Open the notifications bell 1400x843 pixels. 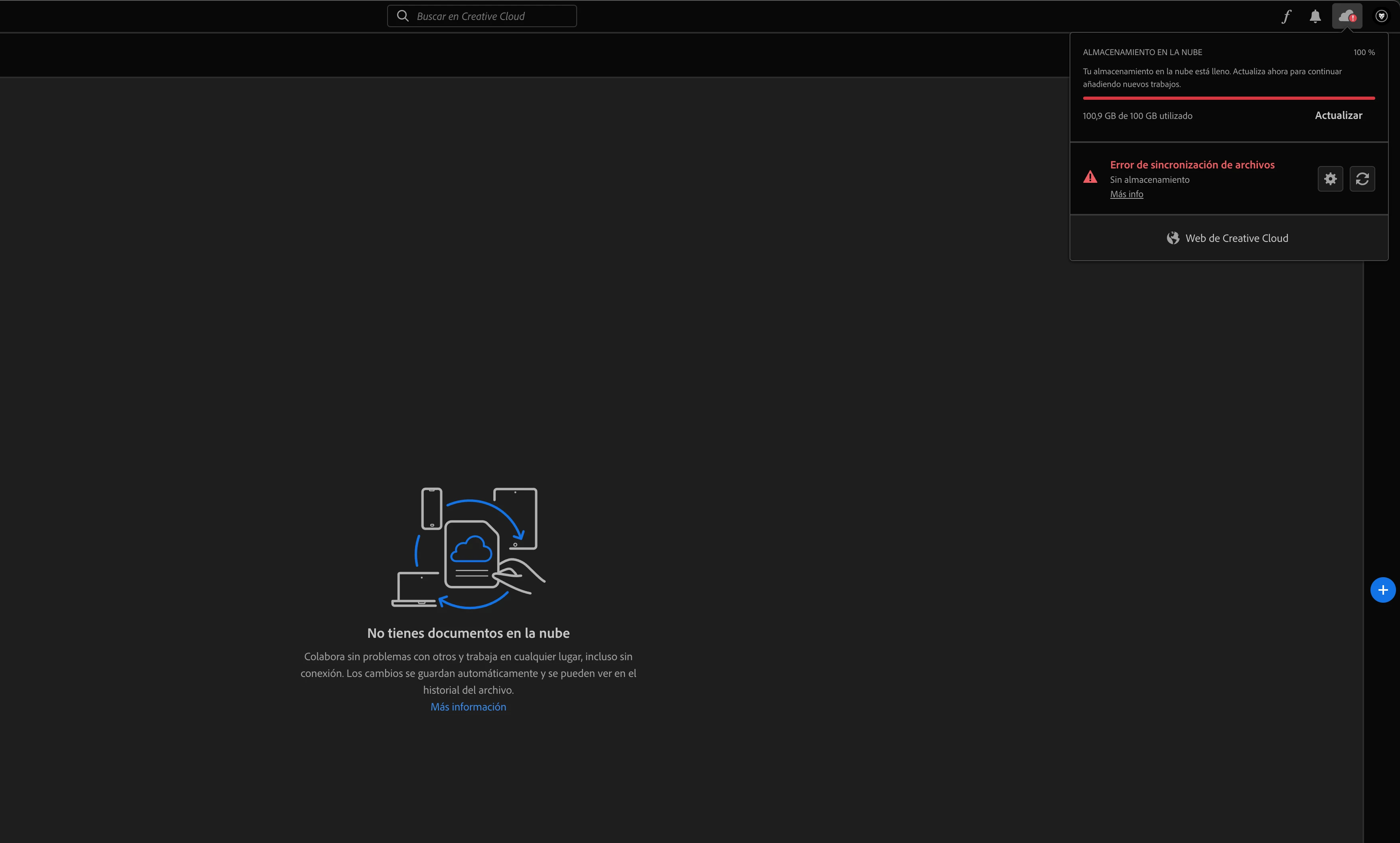tap(1315, 16)
